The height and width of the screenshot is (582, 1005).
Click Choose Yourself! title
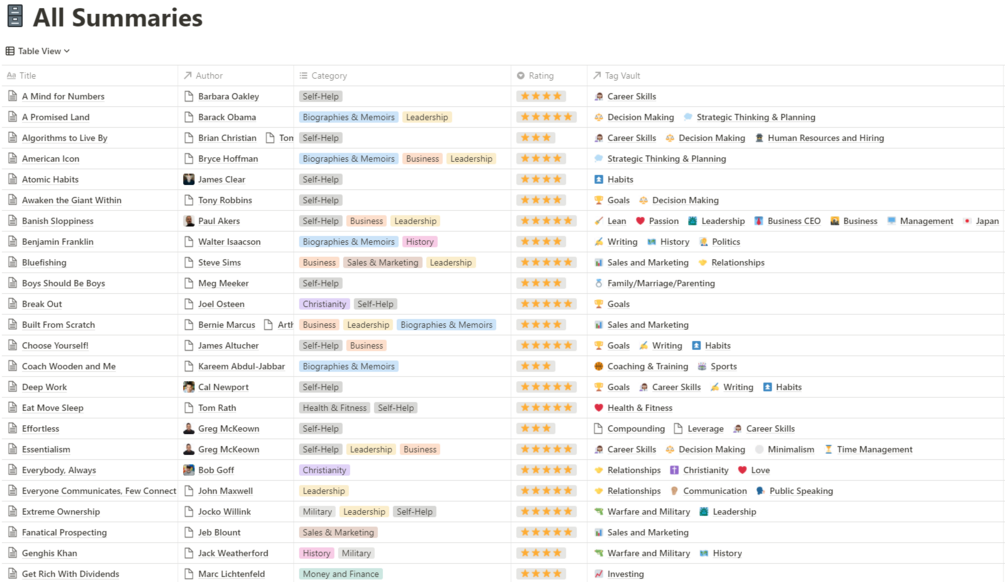coord(55,345)
